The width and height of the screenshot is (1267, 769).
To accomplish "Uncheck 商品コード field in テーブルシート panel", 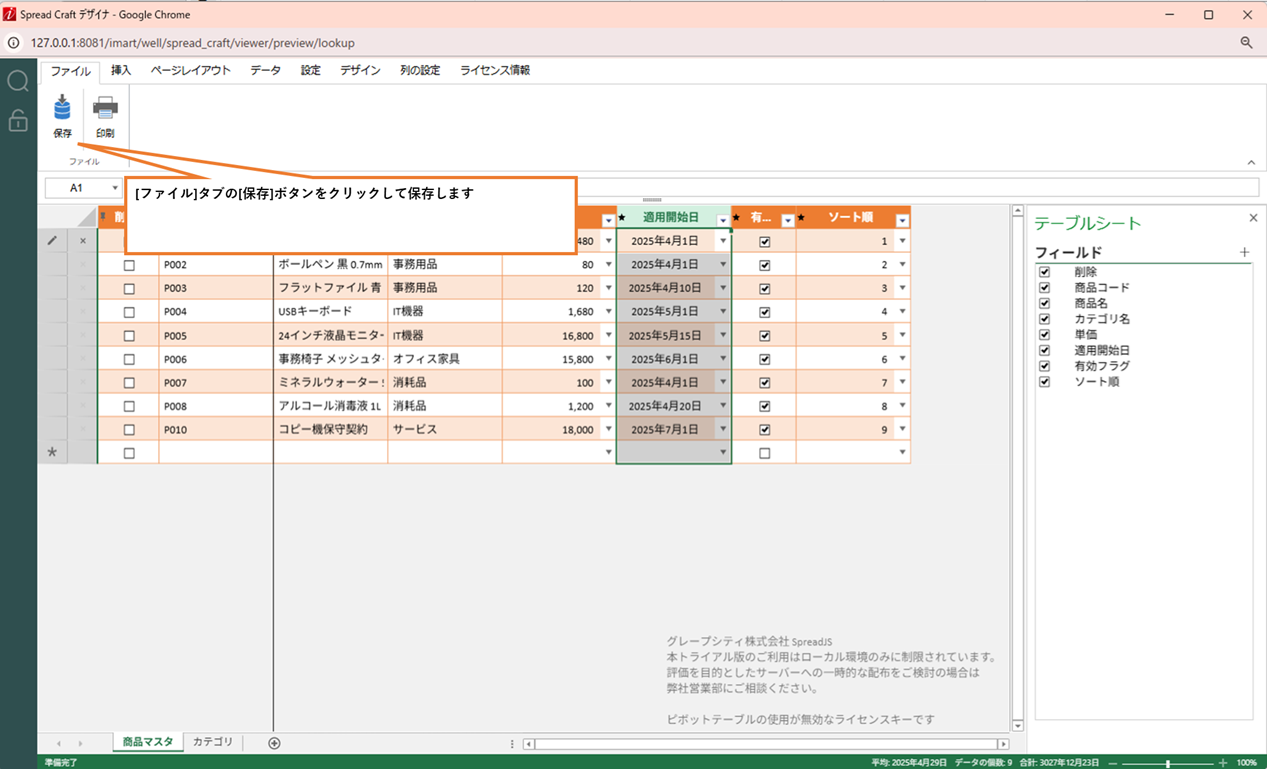I will click(1044, 288).
